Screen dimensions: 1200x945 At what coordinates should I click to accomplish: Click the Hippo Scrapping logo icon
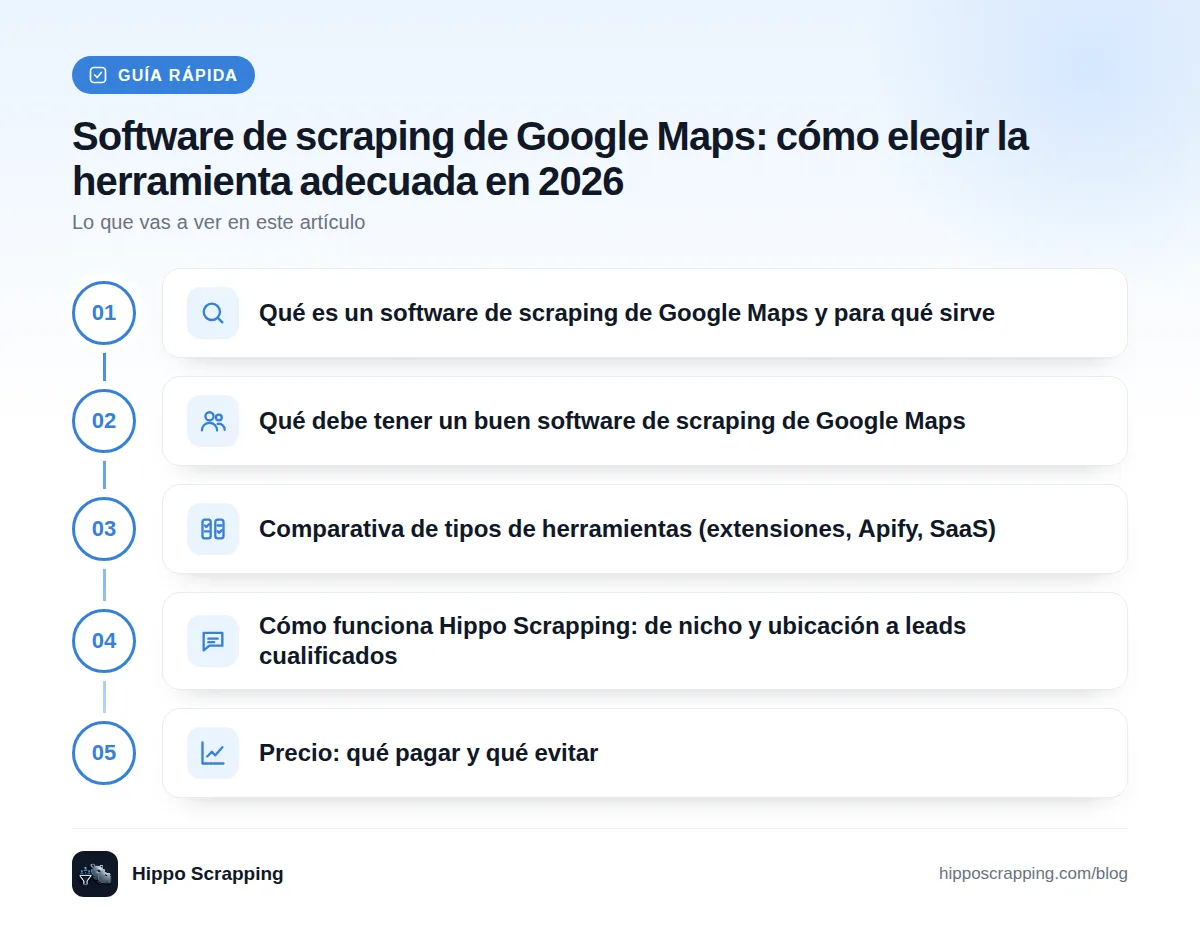[x=95, y=874]
